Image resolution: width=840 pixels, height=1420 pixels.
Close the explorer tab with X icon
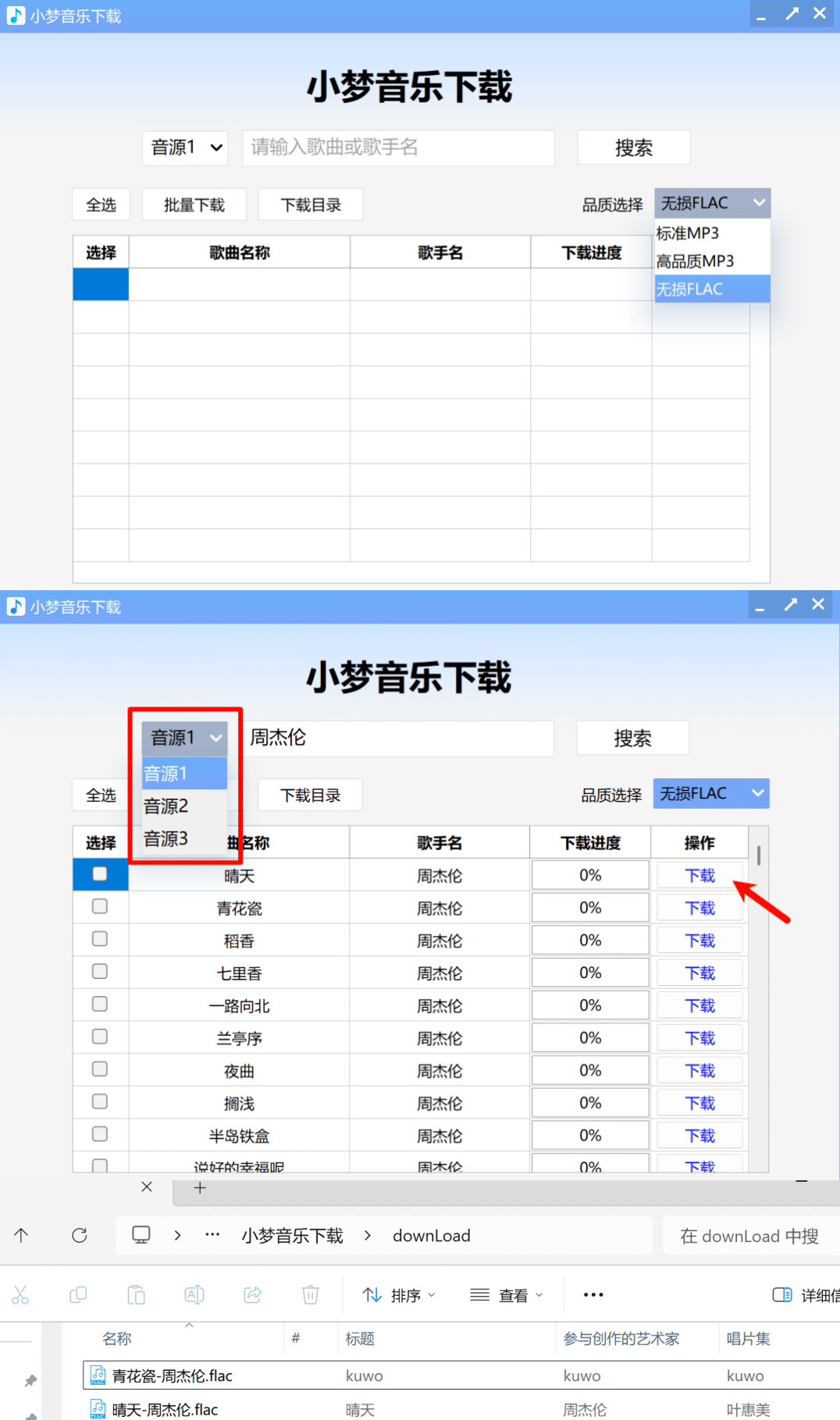tap(147, 1187)
